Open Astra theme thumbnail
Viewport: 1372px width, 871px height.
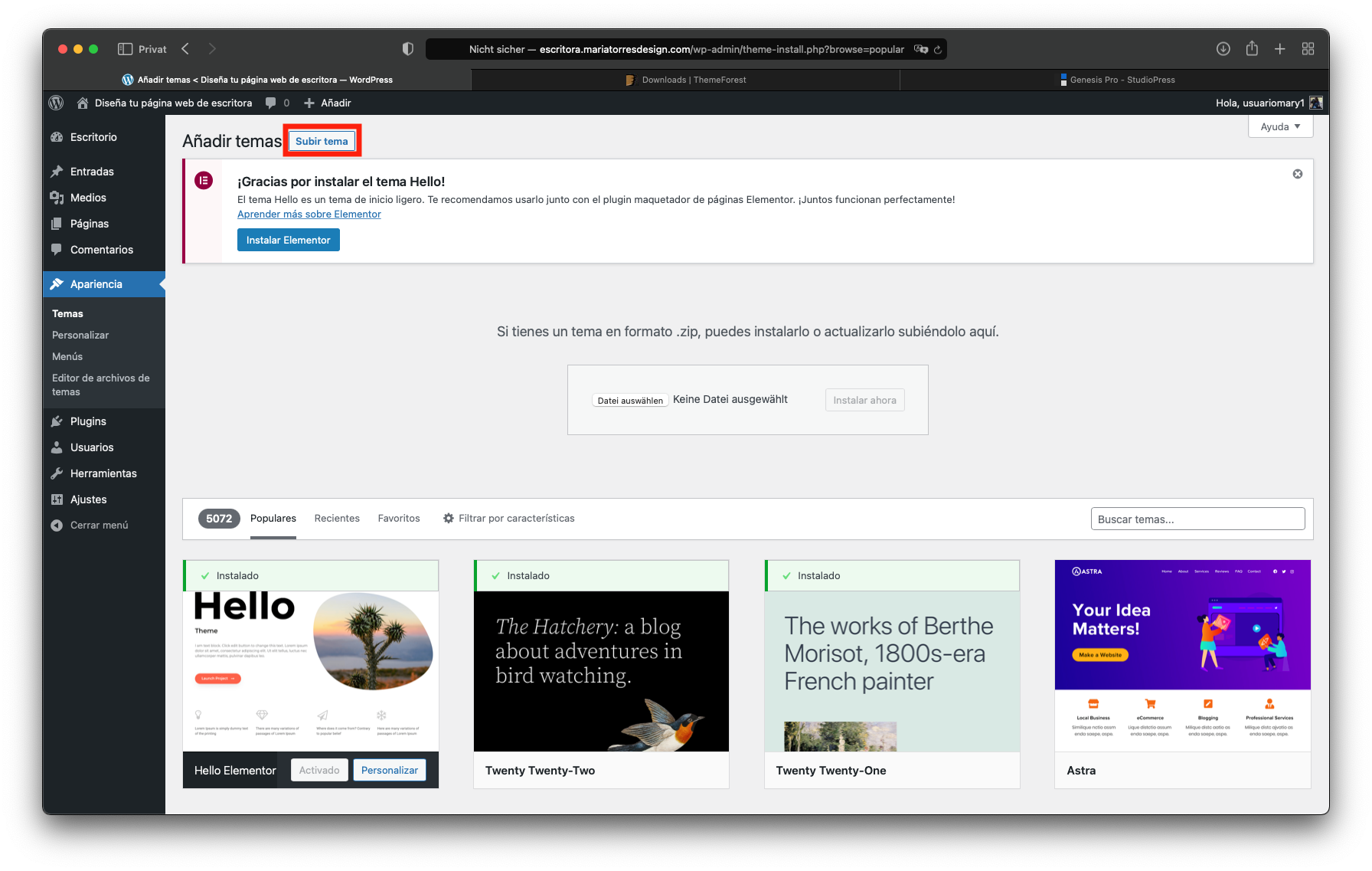tap(1183, 656)
